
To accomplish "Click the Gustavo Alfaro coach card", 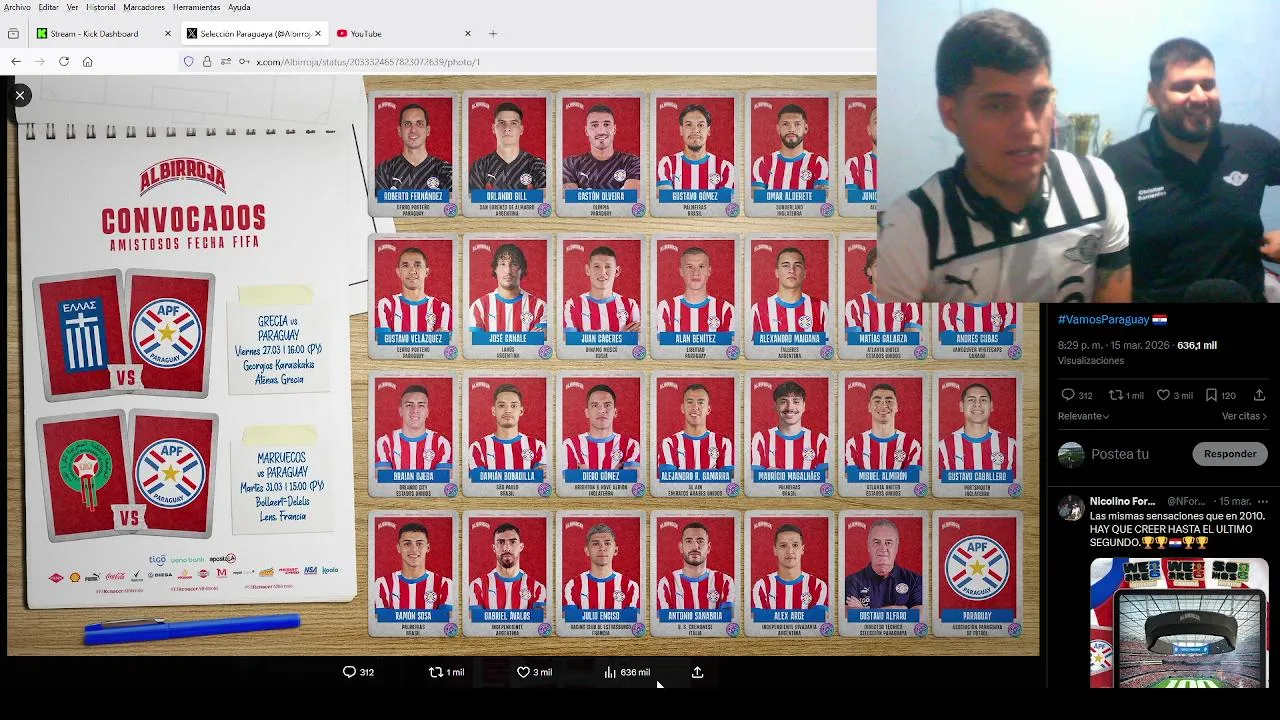I will click(x=883, y=575).
